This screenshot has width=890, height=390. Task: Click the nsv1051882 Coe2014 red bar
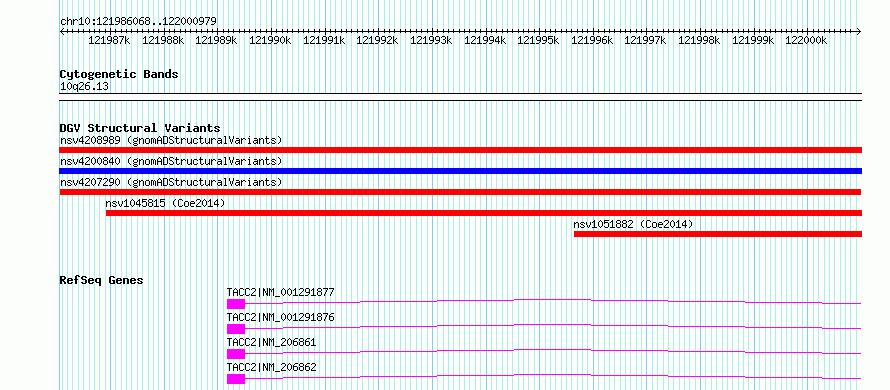(717, 234)
